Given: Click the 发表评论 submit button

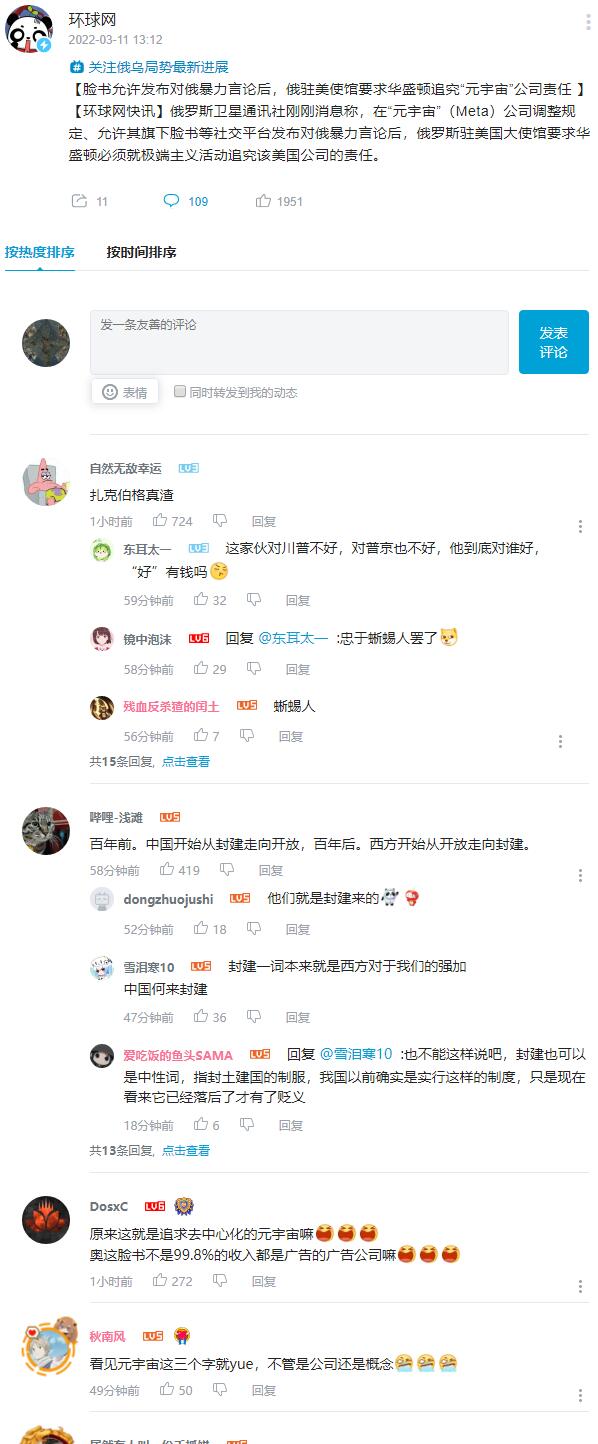Looking at the screenshot, I should click(x=554, y=342).
